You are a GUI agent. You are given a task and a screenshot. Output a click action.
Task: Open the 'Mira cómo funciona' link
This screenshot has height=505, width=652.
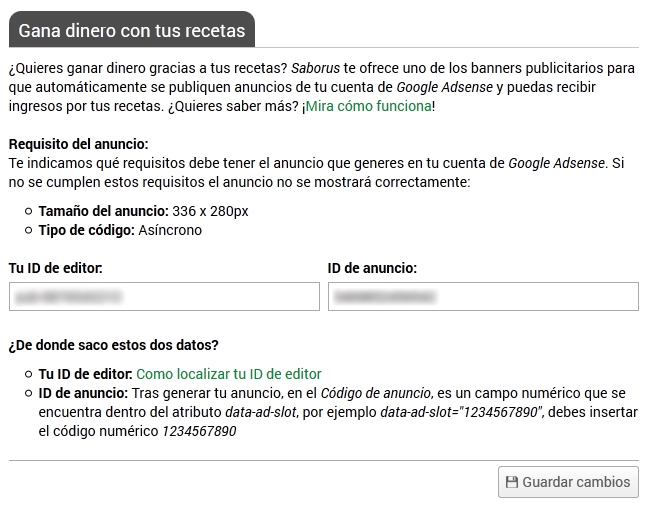click(369, 106)
